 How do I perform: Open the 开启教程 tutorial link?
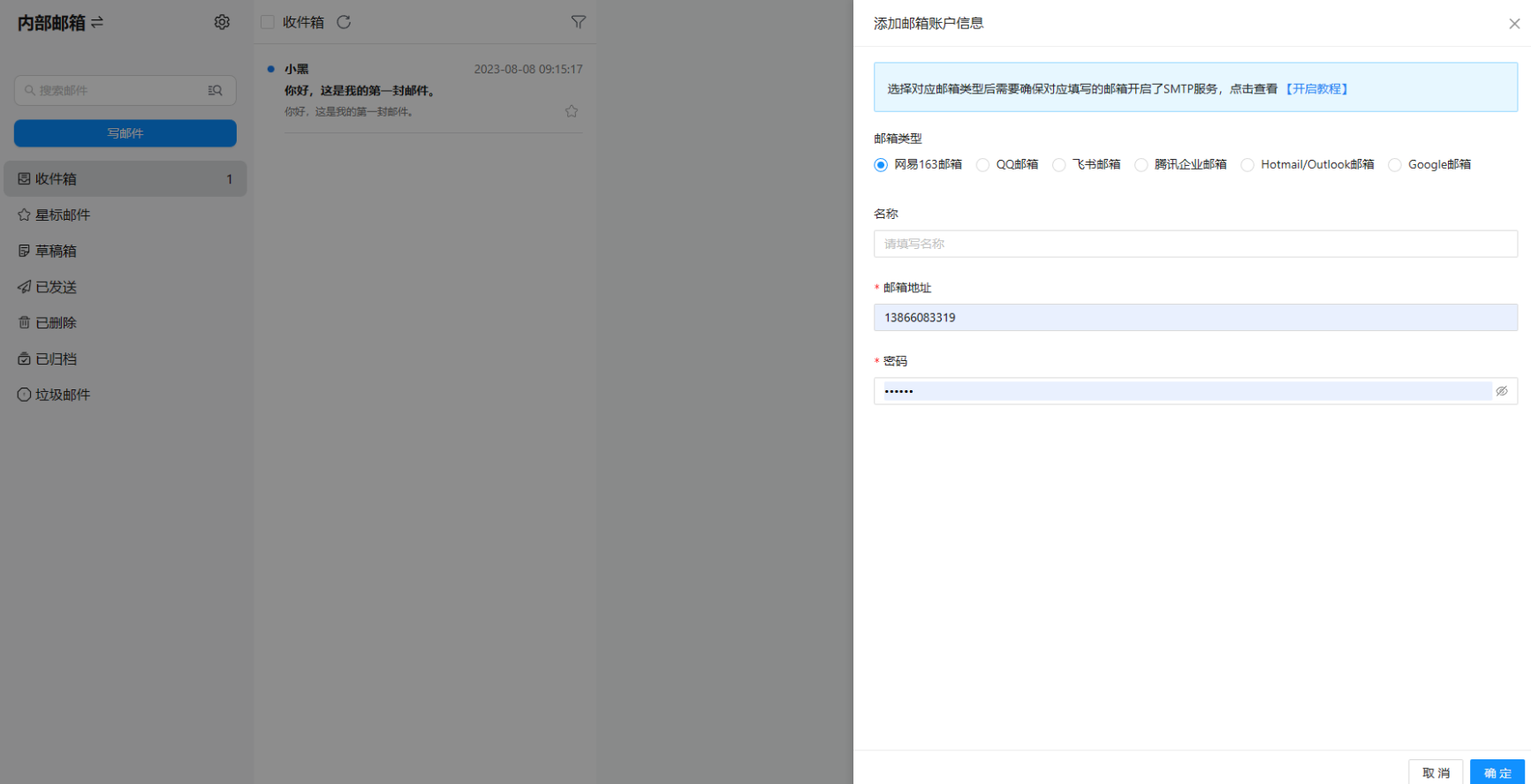click(1316, 89)
